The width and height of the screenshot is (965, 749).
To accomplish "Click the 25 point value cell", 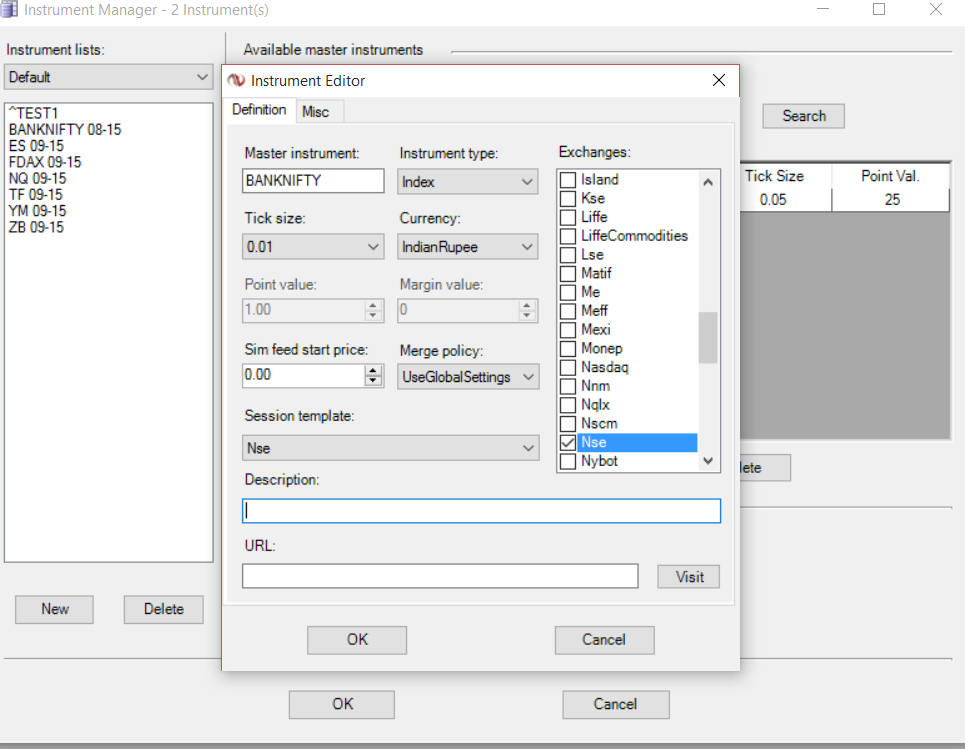I will (x=891, y=199).
